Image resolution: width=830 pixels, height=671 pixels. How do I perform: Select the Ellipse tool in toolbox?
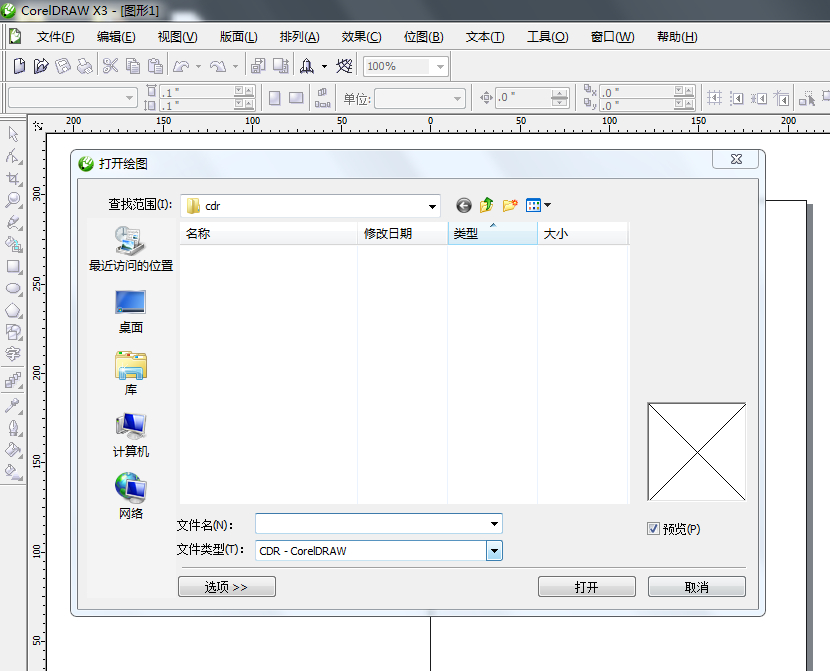[x=13, y=288]
